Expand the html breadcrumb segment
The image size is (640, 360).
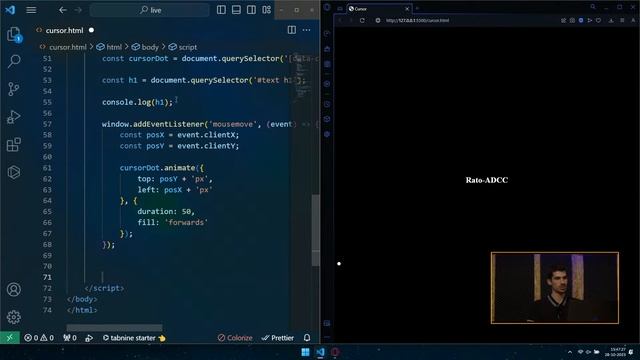[x=109, y=47]
